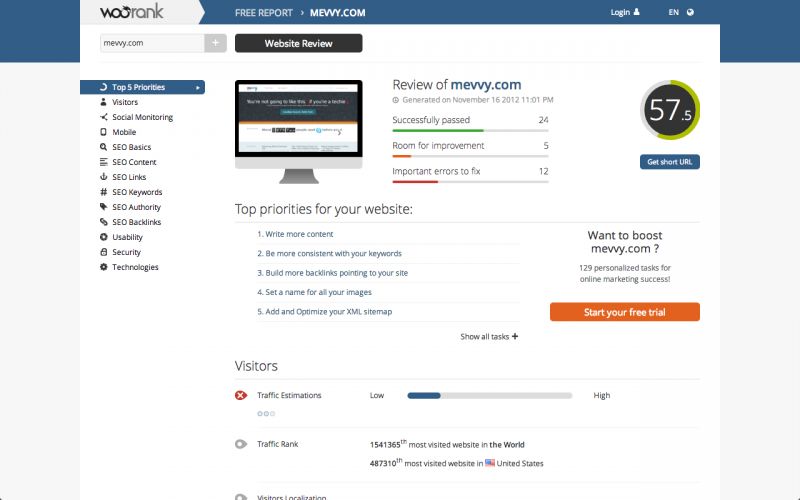Click the Website Review button
Image resolution: width=800 pixels, height=500 pixels.
pyautogui.click(x=298, y=43)
